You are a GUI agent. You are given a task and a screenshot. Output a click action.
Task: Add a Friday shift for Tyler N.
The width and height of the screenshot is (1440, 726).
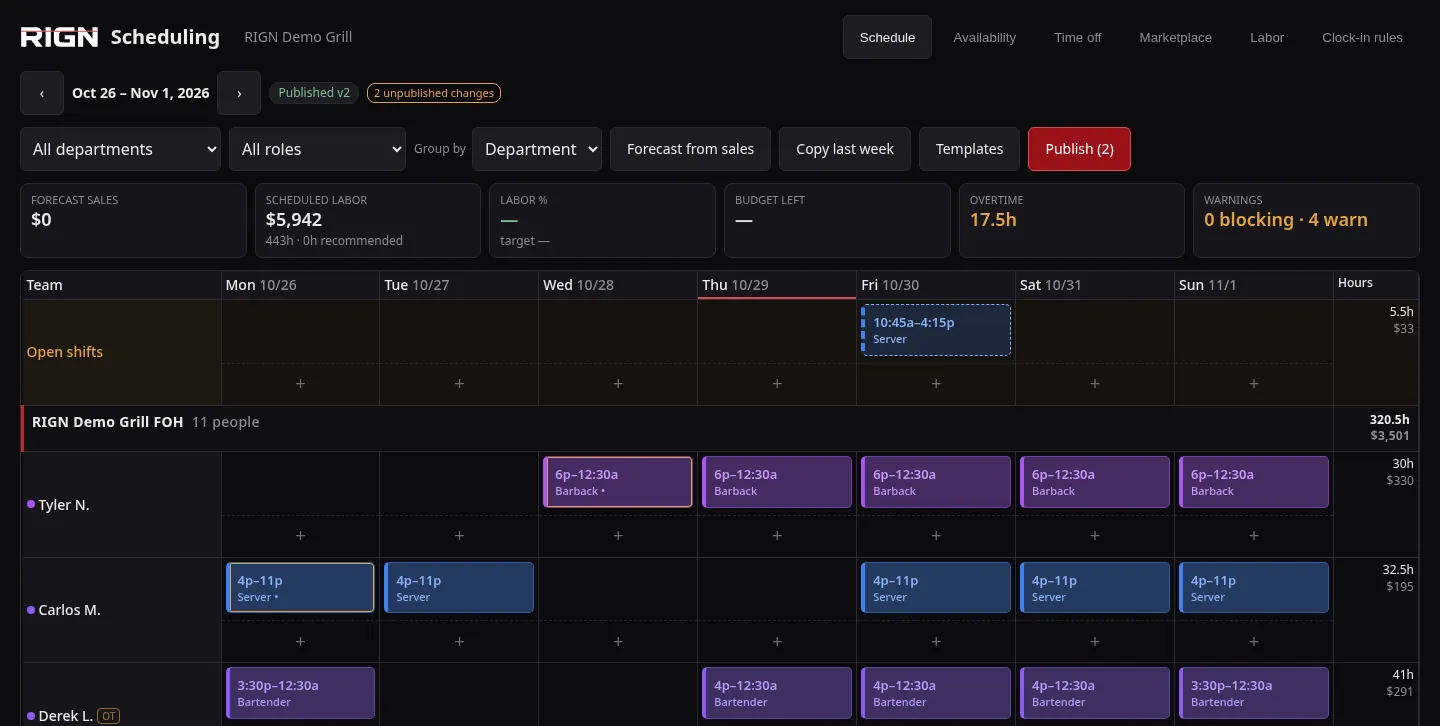tap(936, 536)
